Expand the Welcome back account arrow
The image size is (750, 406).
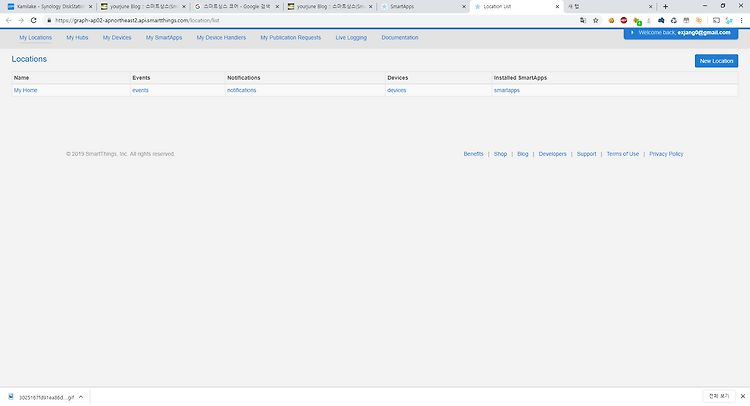pos(632,33)
